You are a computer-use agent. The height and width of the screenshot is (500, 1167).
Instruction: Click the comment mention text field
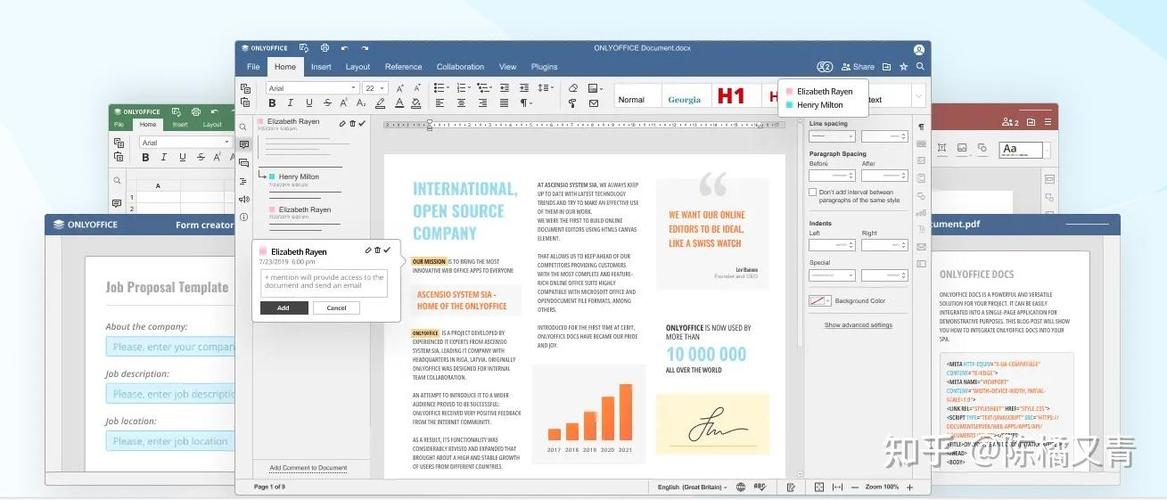(x=324, y=283)
